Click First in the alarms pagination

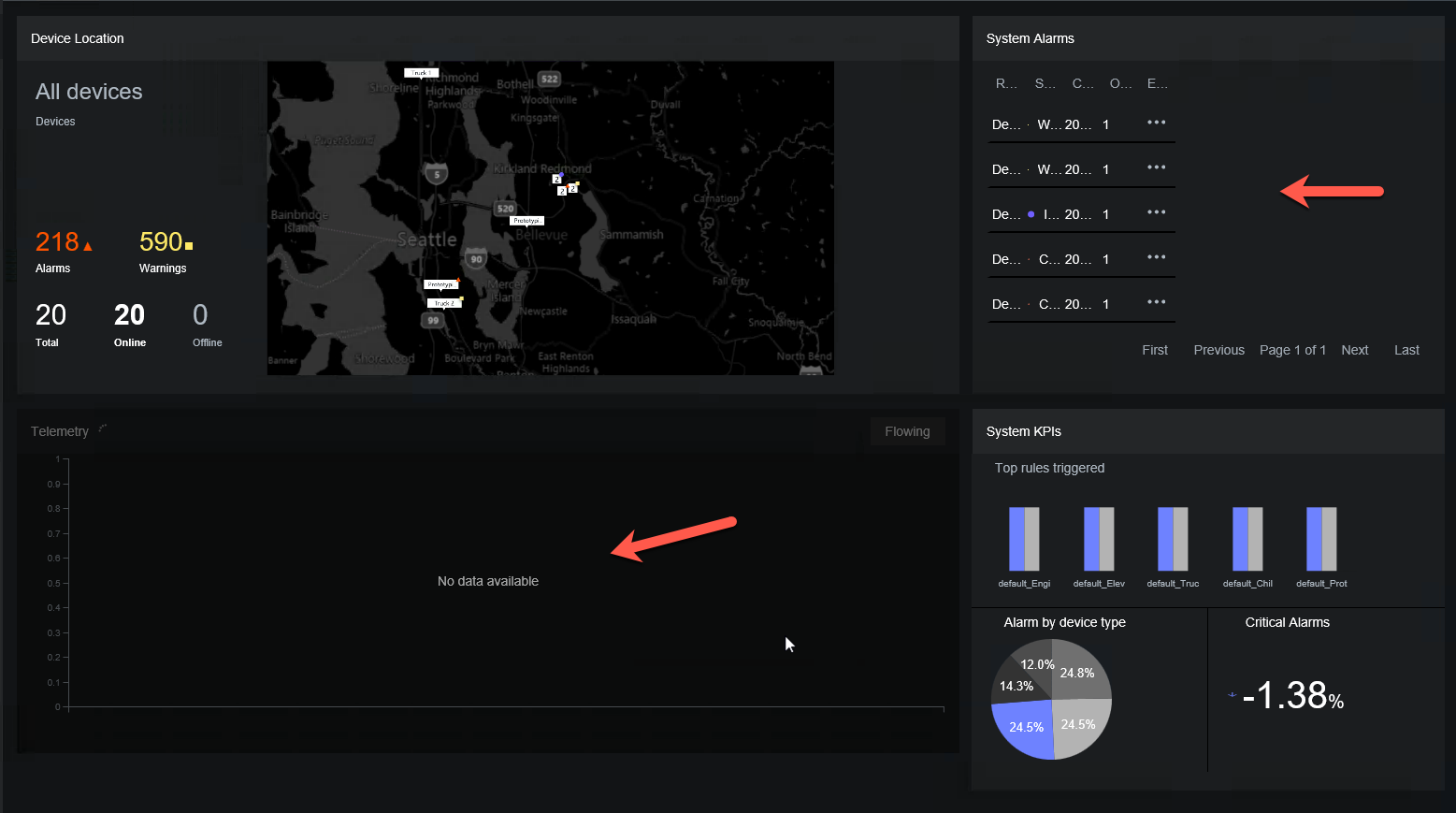click(1154, 349)
